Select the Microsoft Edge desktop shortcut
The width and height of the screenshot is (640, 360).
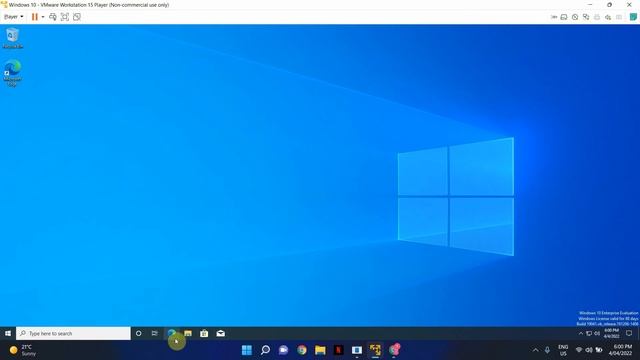point(13,73)
